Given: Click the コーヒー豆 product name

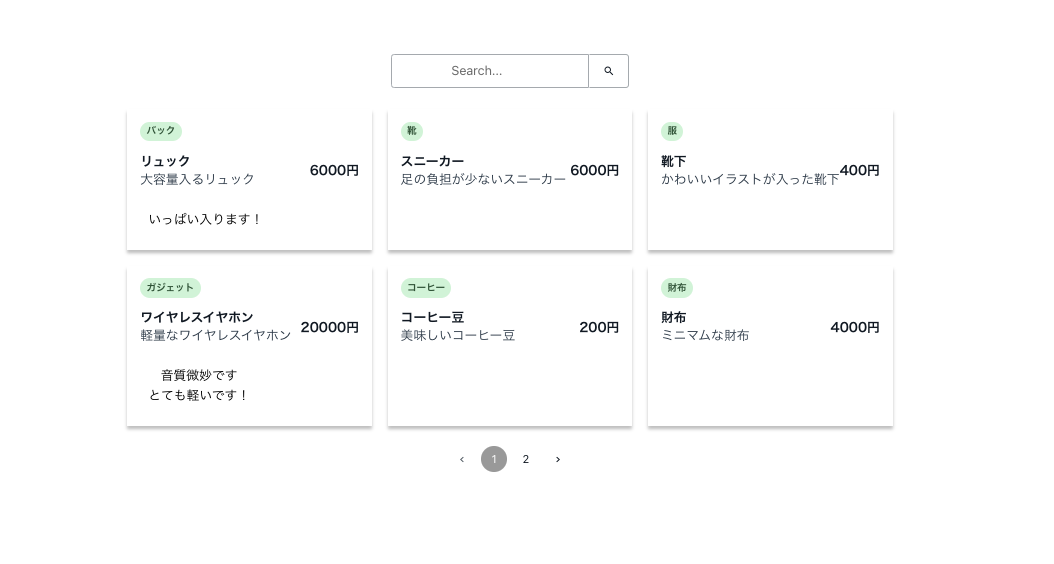Looking at the screenshot, I should click(432, 317).
